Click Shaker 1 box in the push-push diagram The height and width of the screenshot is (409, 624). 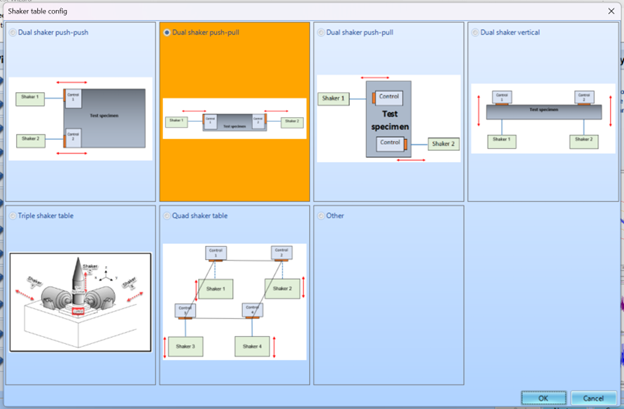coord(31,98)
